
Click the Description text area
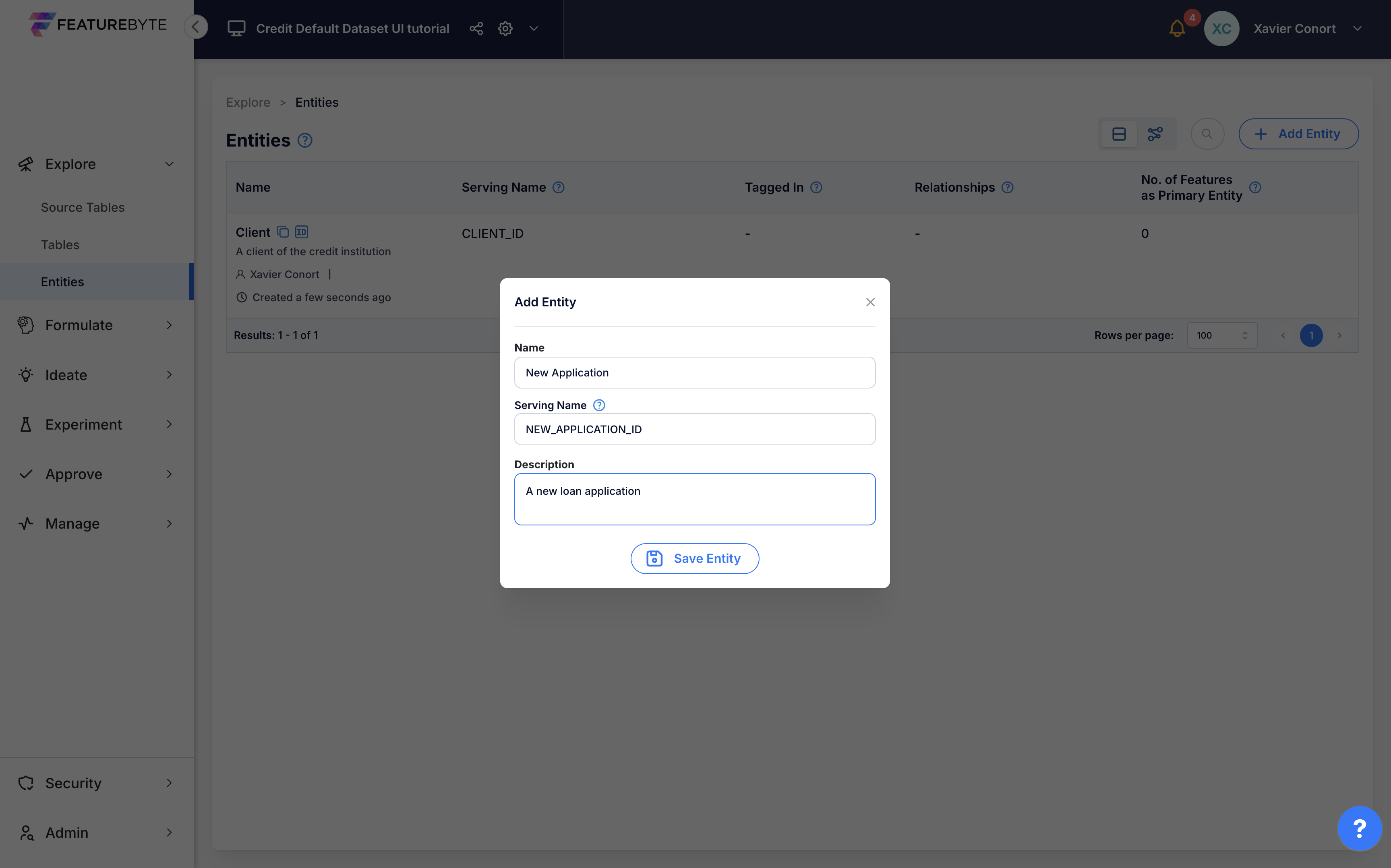[x=695, y=499]
